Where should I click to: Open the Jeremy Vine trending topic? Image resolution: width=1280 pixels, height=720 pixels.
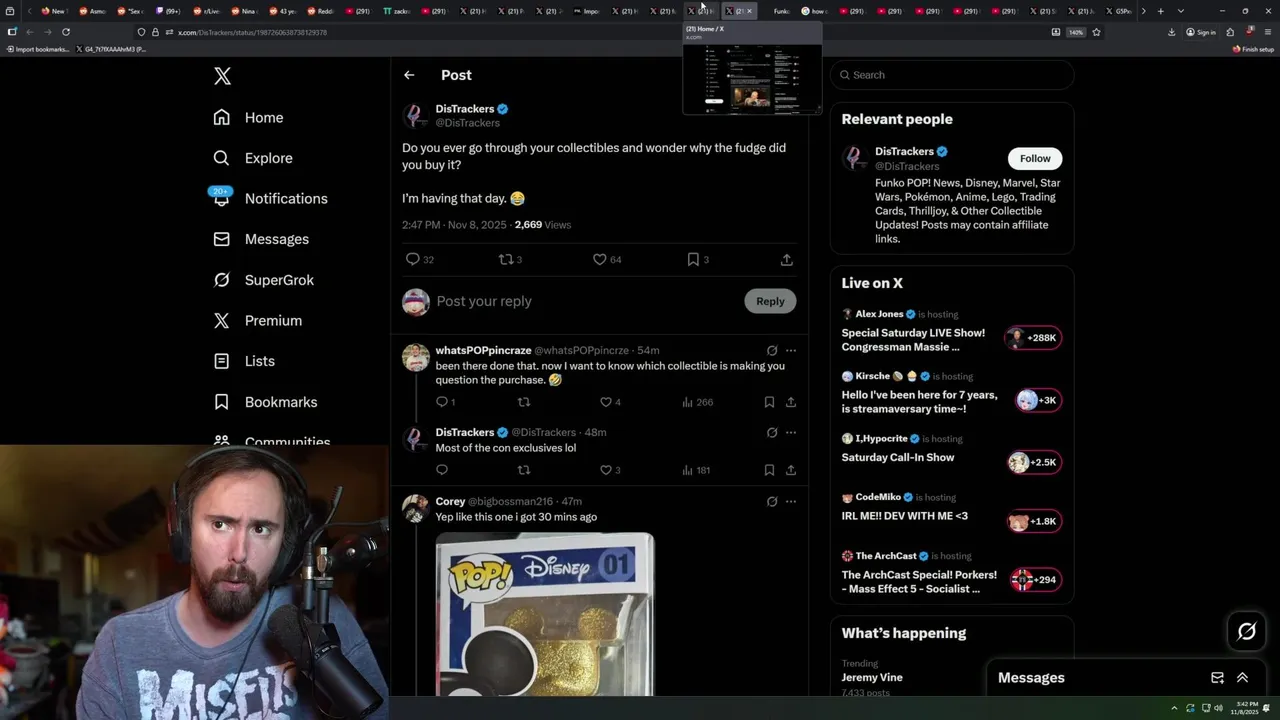pyautogui.click(x=872, y=677)
